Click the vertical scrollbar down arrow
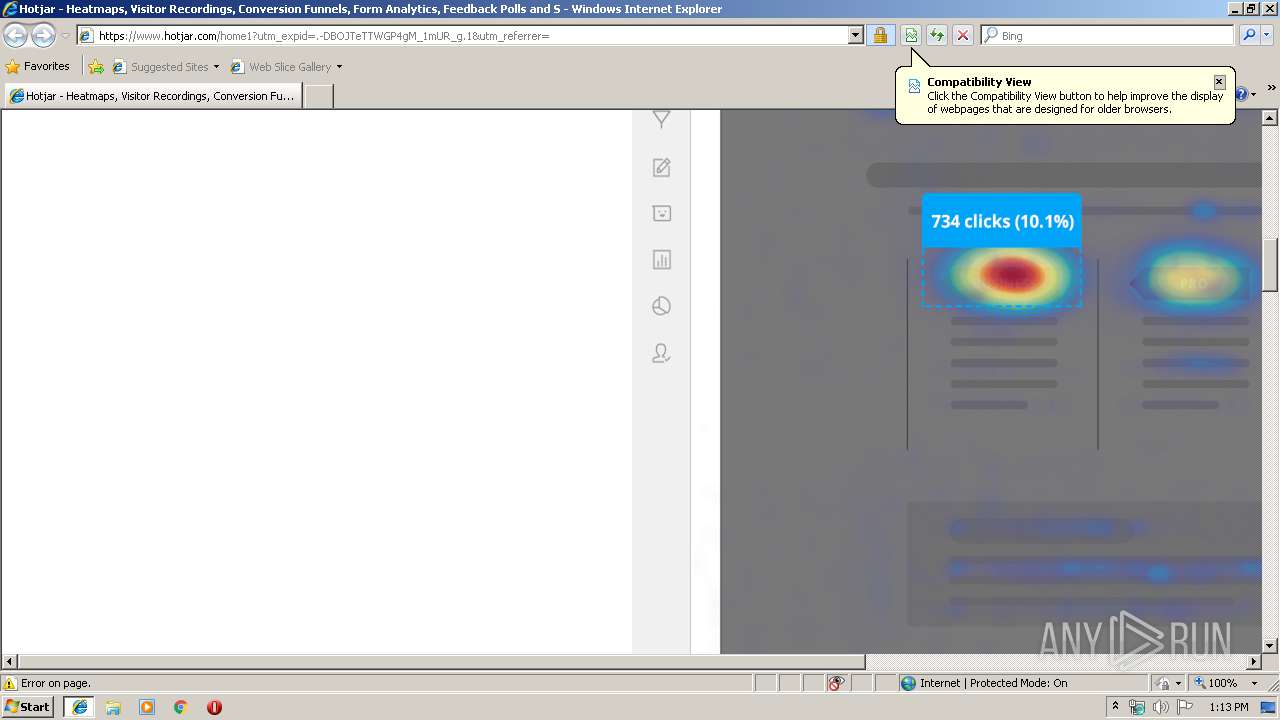1280x720 pixels. click(x=1270, y=646)
